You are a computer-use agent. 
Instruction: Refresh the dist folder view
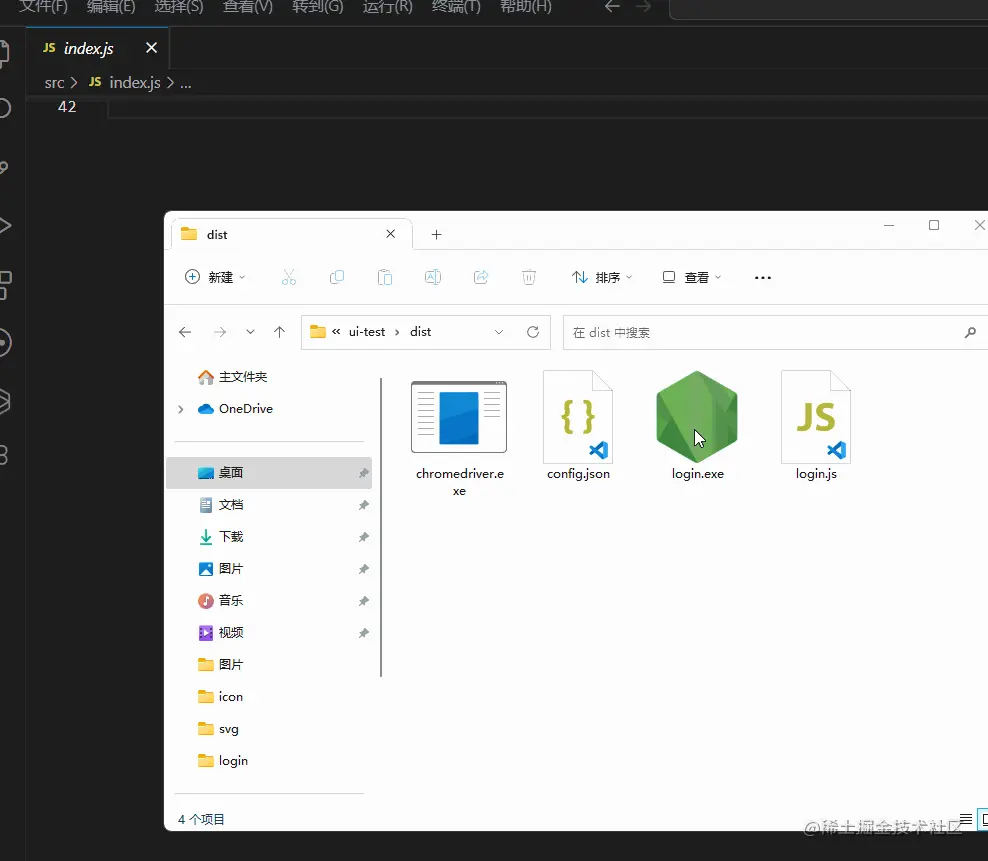[533, 332]
